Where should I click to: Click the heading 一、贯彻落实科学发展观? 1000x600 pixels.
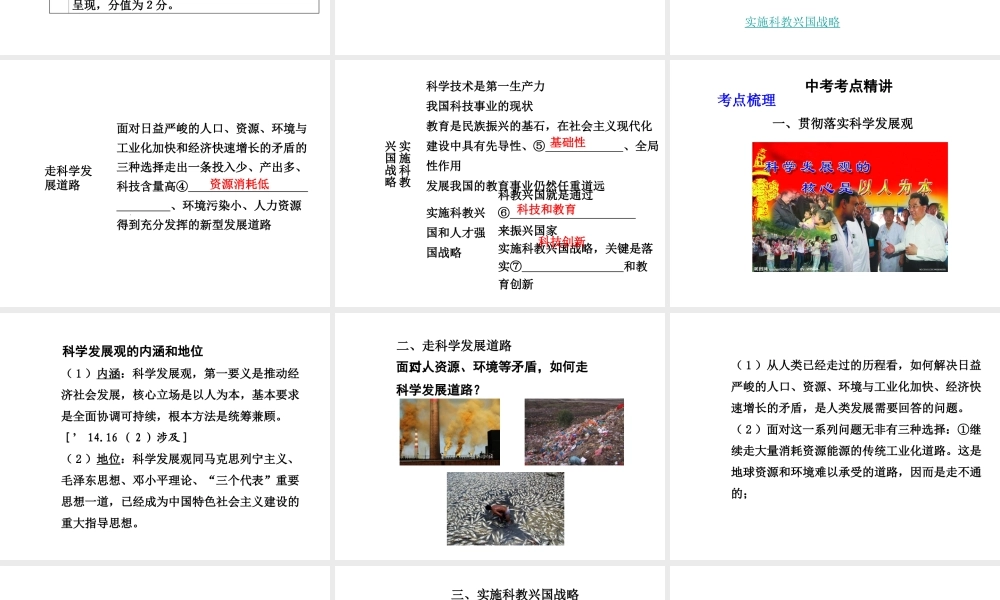pyautogui.click(x=842, y=124)
